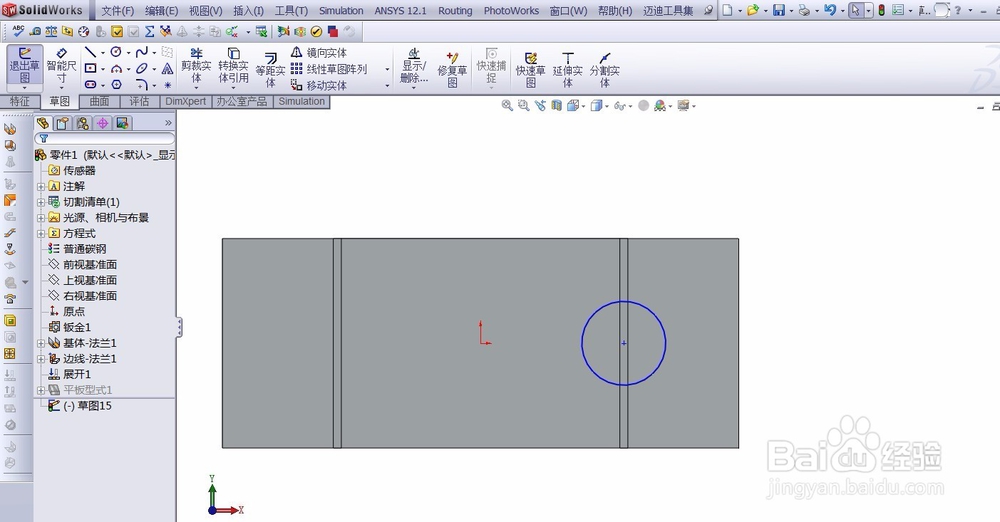Open the 编辑(E) menu
Viewport: 1000px width, 522px height.
pyautogui.click(x=161, y=11)
